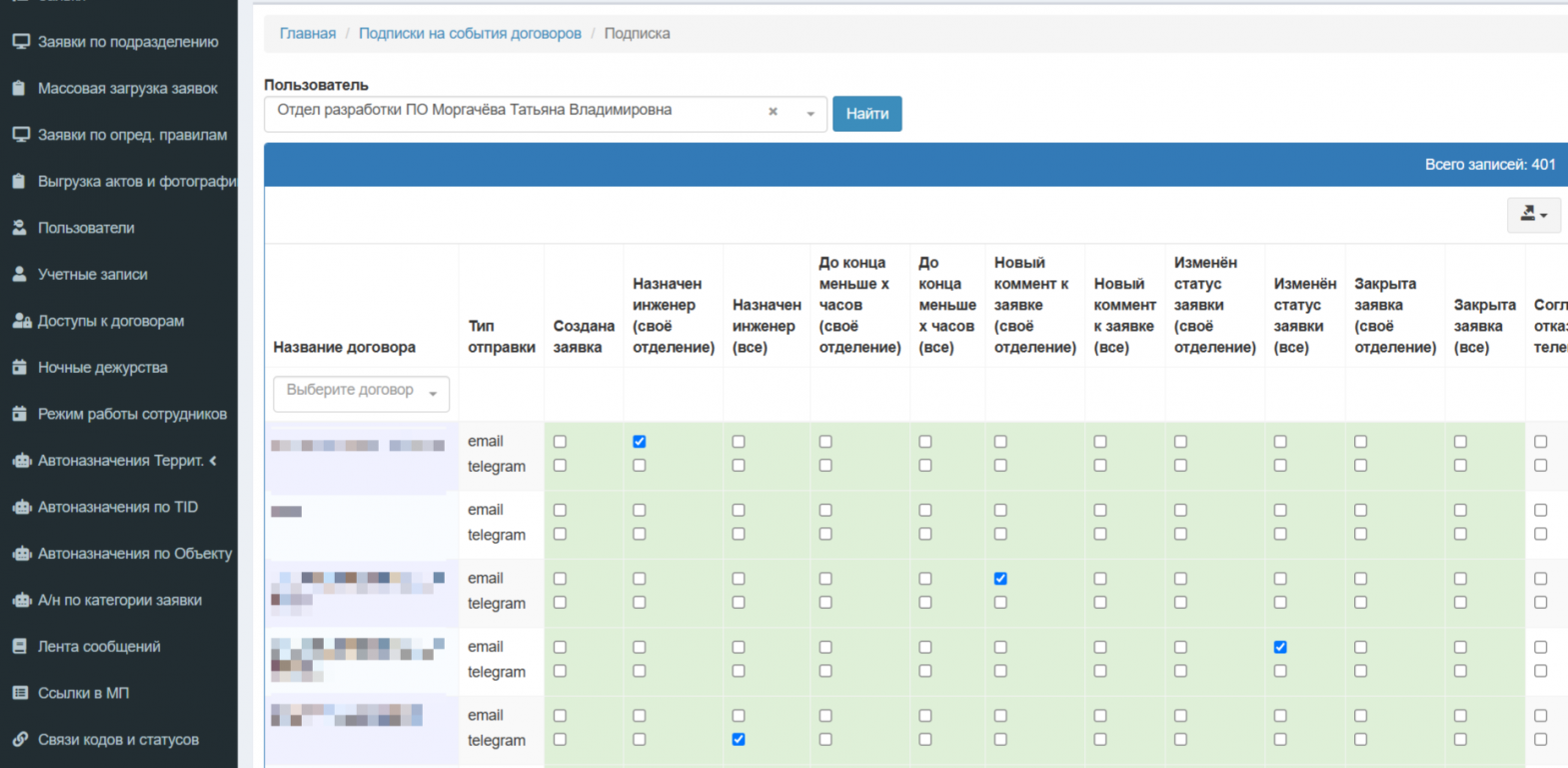Click the Ссылки в МП list icon
1568x768 pixels.
click(x=20, y=693)
